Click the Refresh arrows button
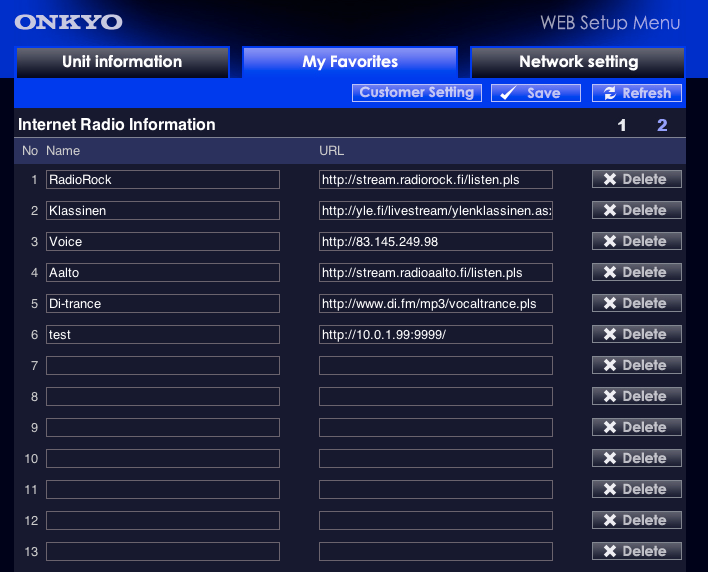The image size is (708, 572). (637, 93)
